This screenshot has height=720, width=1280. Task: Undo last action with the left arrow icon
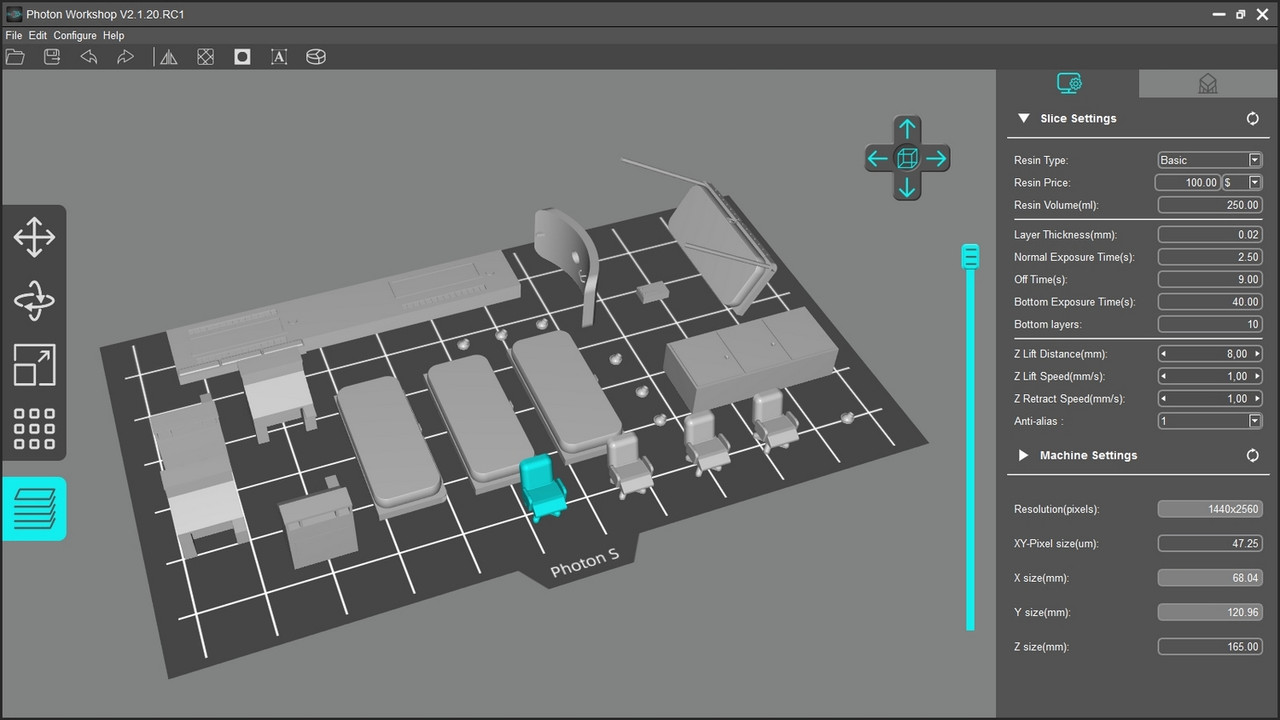[89, 57]
